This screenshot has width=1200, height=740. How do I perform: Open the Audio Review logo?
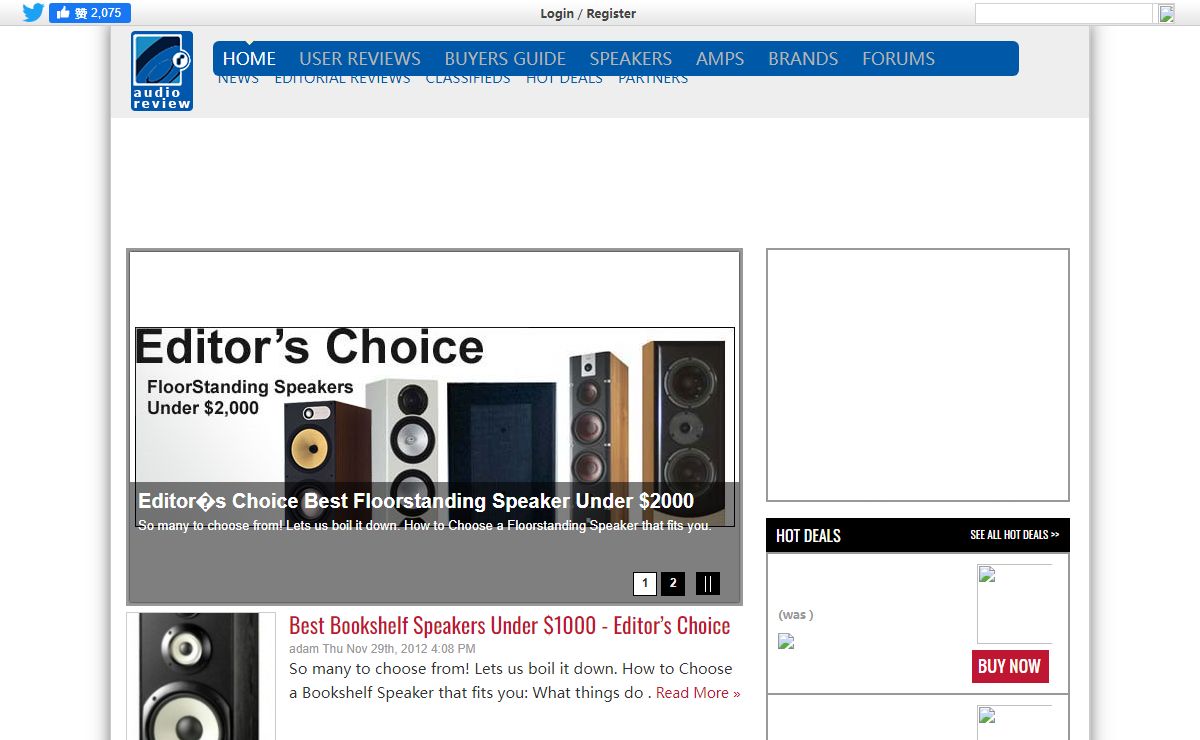coord(162,71)
